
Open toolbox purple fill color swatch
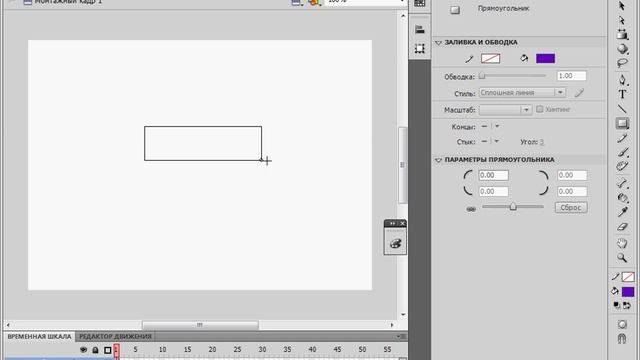click(628, 291)
